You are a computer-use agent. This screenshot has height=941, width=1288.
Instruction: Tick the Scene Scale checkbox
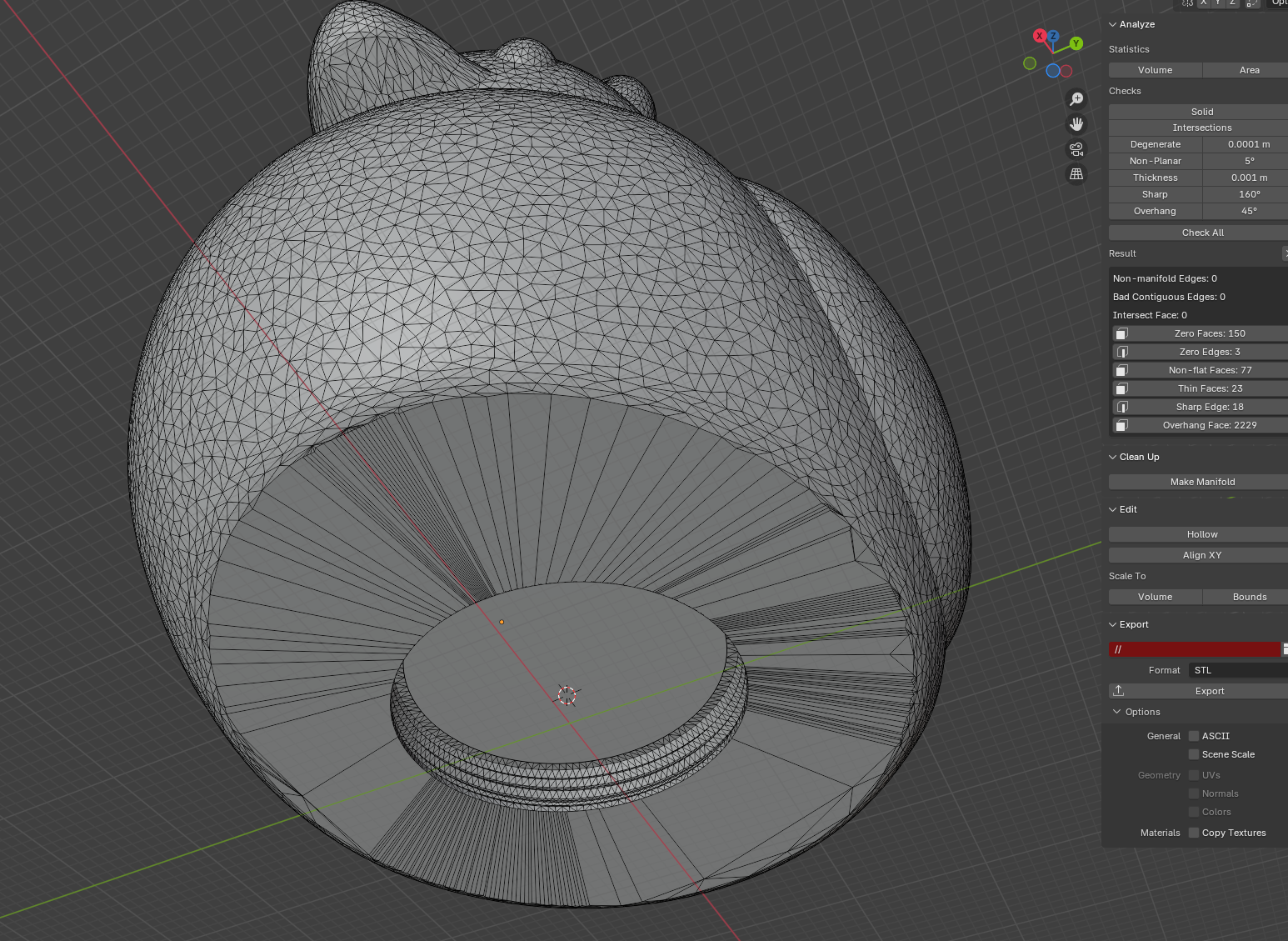pyautogui.click(x=1194, y=754)
